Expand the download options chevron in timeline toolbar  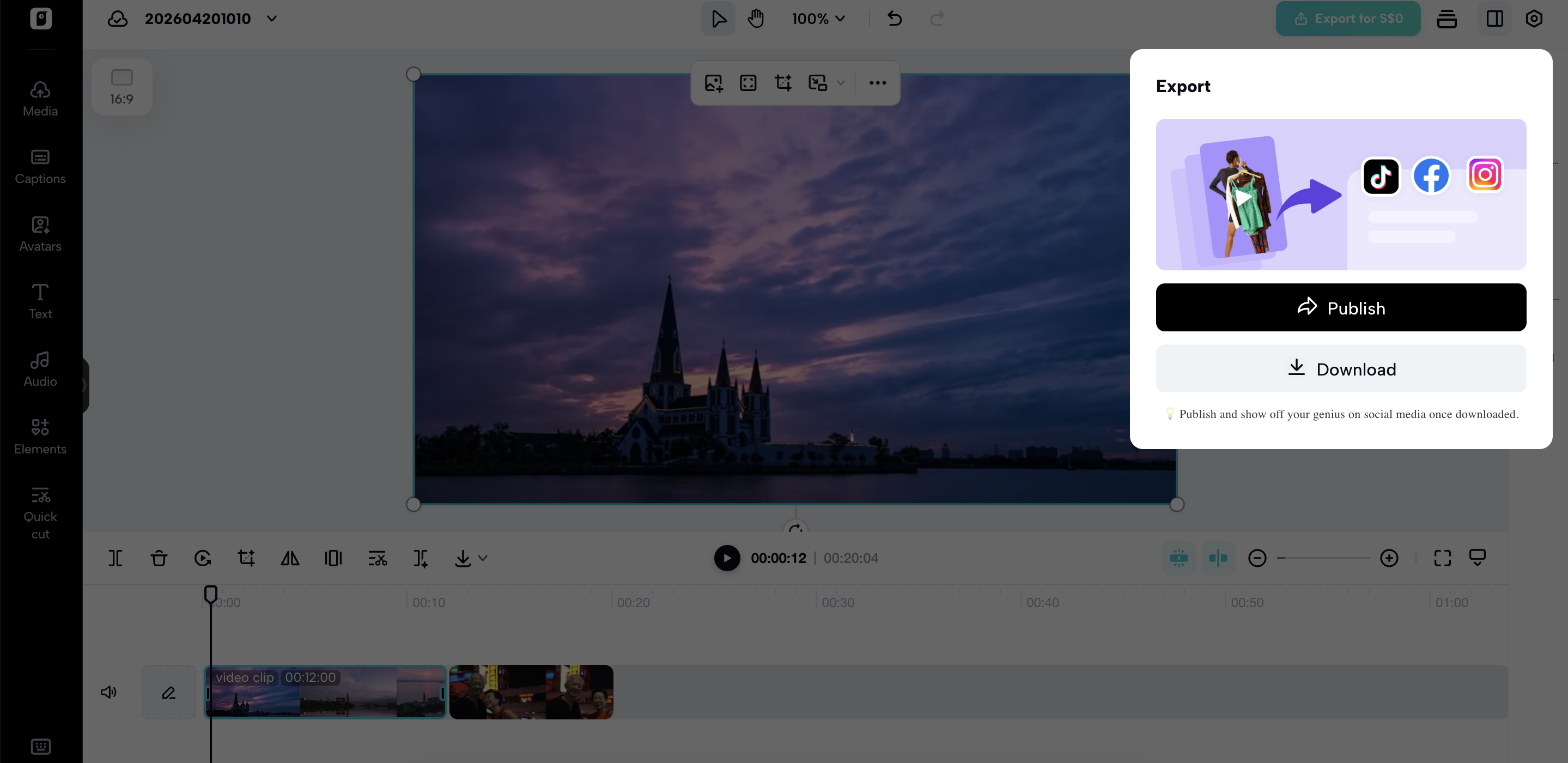tap(482, 558)
